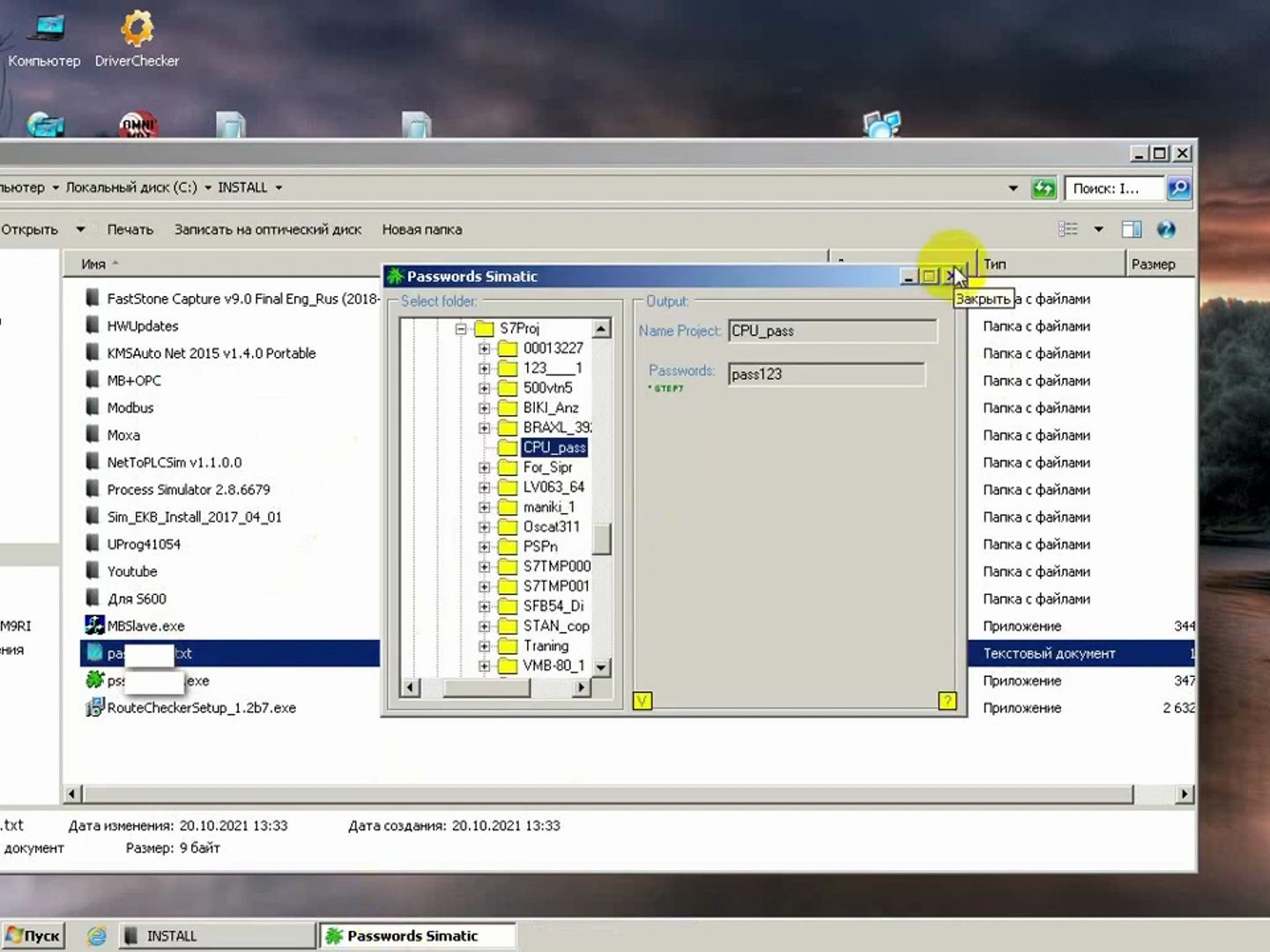The height and width of the screenshot is (952, 1270).
Task: Click the Name Project field CPU_pass
Action: coord(833,331)
